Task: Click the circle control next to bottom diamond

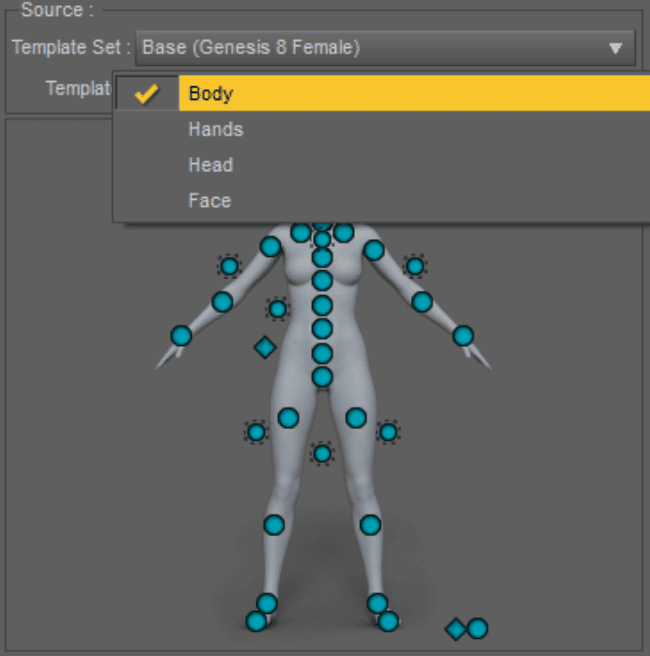Action: coord(477,628)
